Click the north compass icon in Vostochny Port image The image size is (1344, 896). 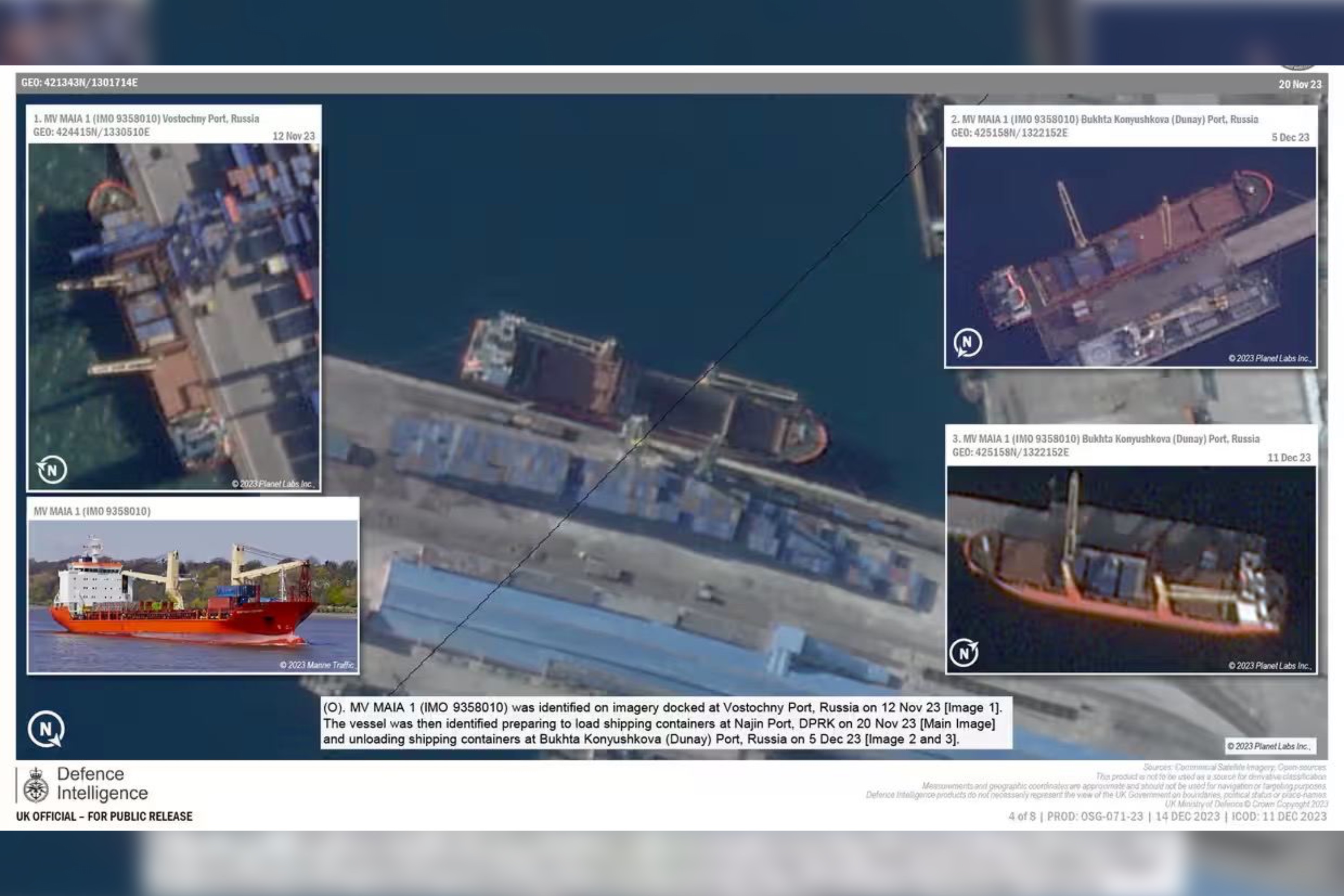click(52, 470)
